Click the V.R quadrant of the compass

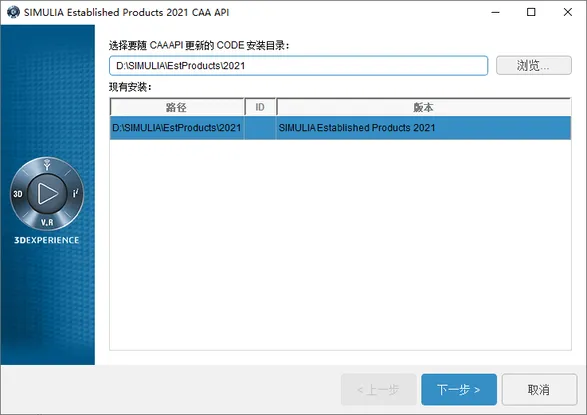pos(47,222)
